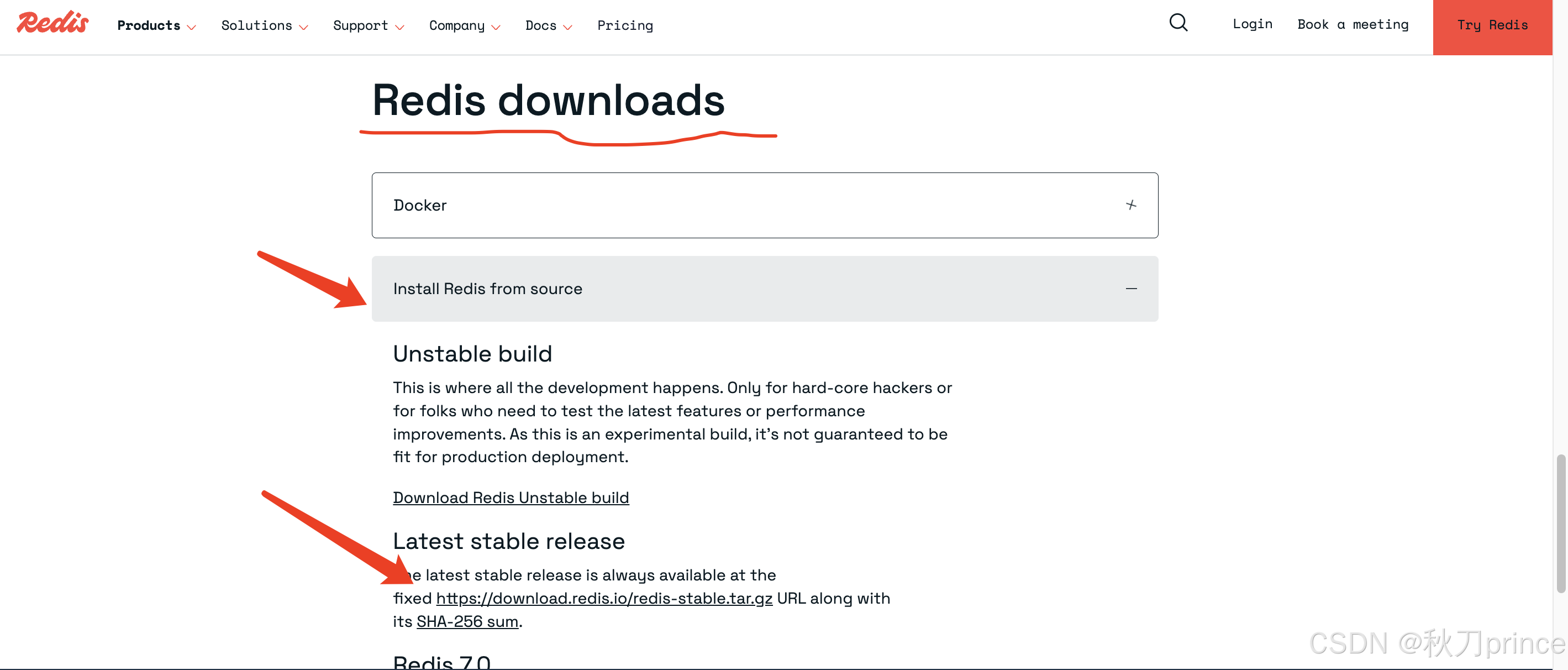
Task: Expand the Docker section plus icon
Action: coord(1131,205)
